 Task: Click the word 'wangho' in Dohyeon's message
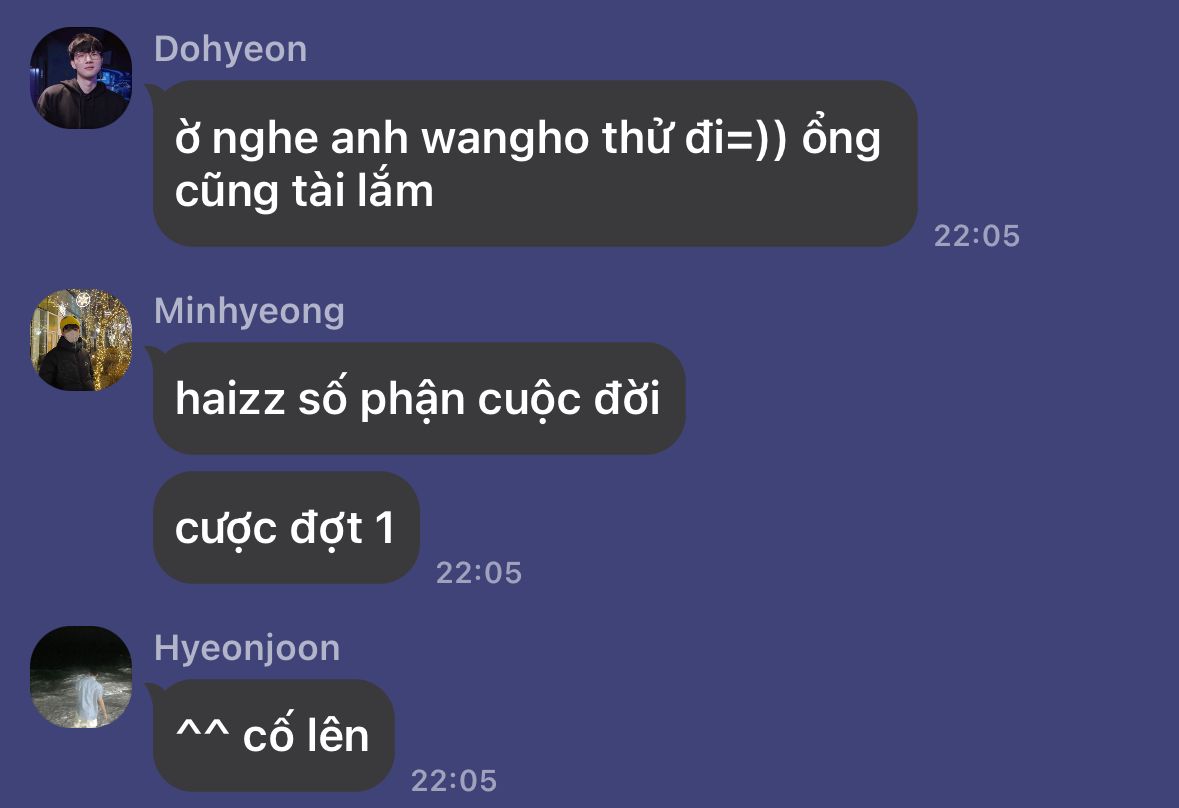click(505, 139)
